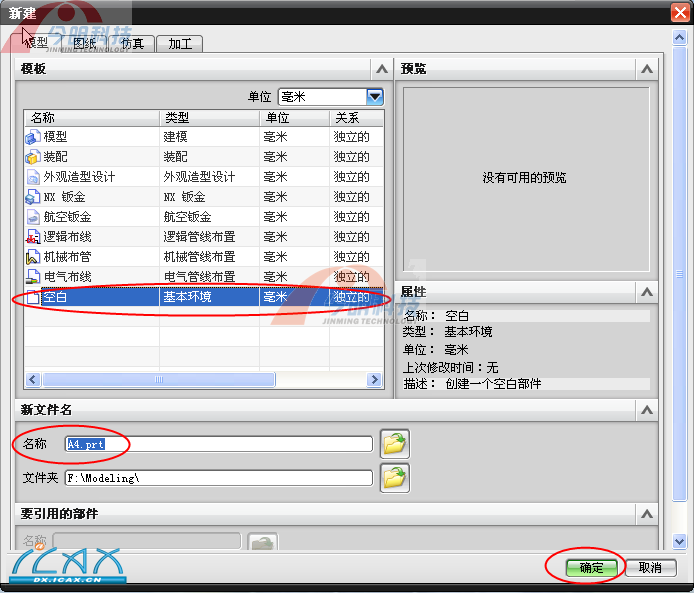Select the 航空钣金 row name
The height and width of the screenshot is (593, 694).
tap(67, 217)
